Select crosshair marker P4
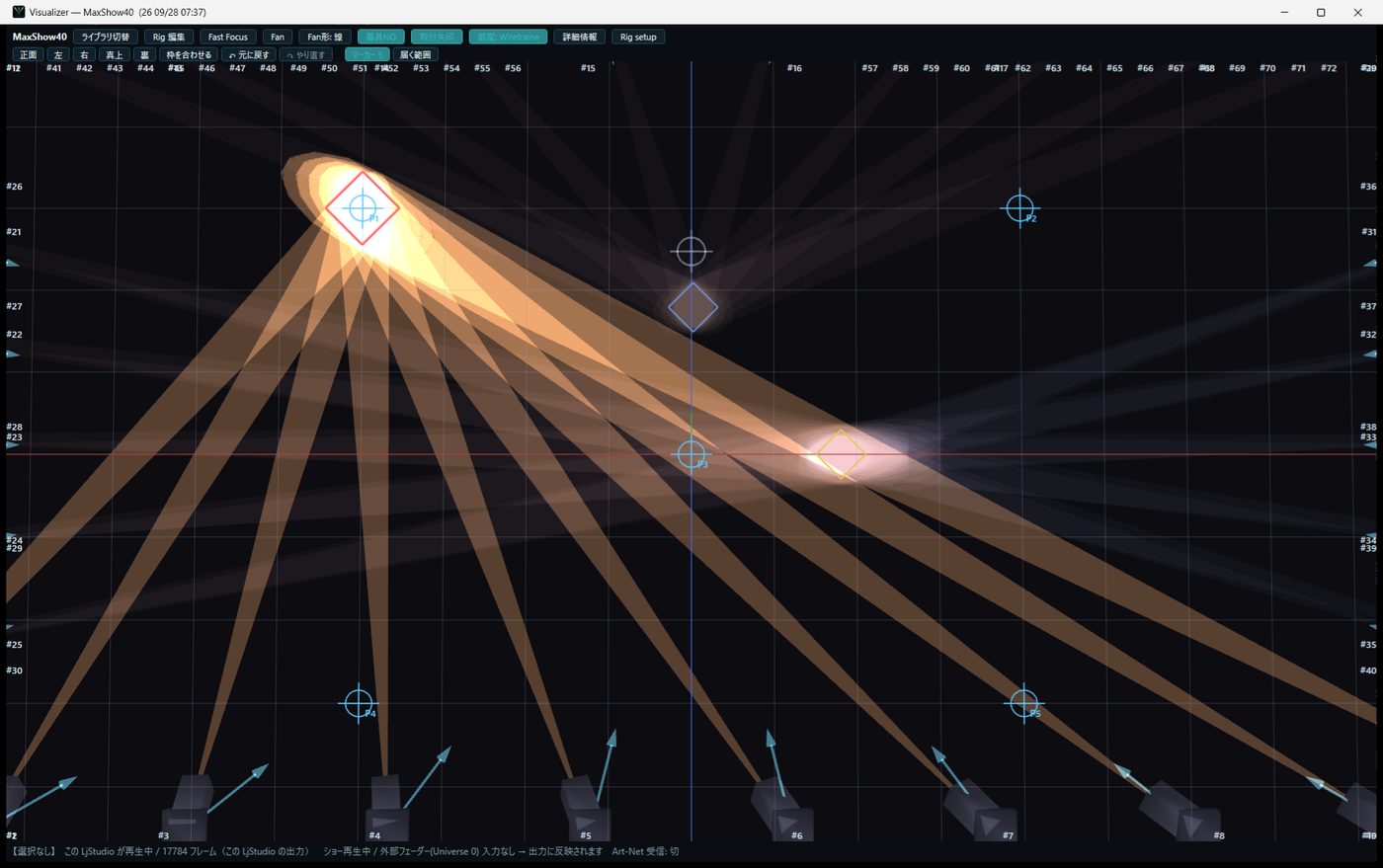Viewport: 1383px width, 868px height. point(359,703)
